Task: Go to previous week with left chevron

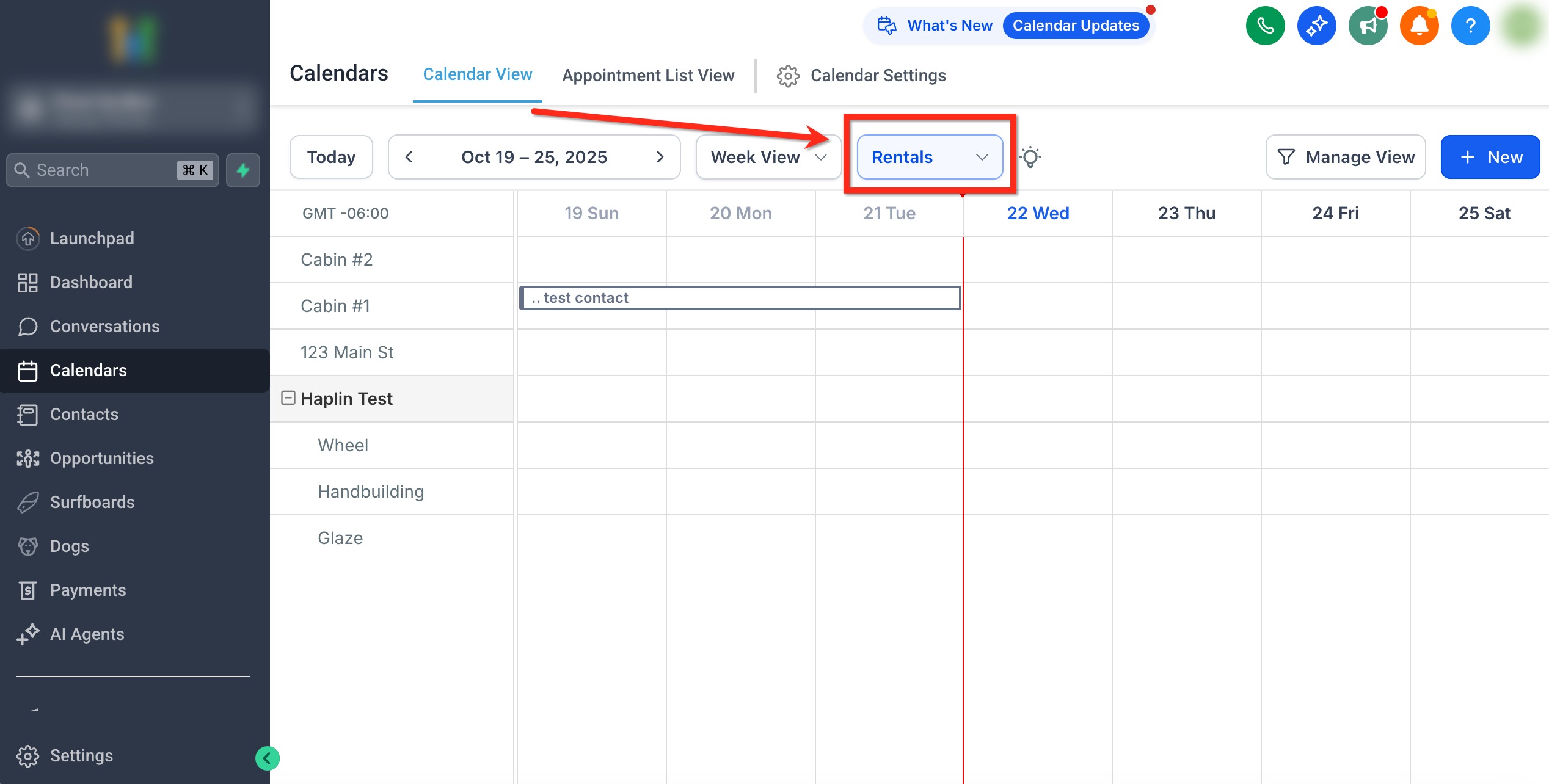Action: 409,157
